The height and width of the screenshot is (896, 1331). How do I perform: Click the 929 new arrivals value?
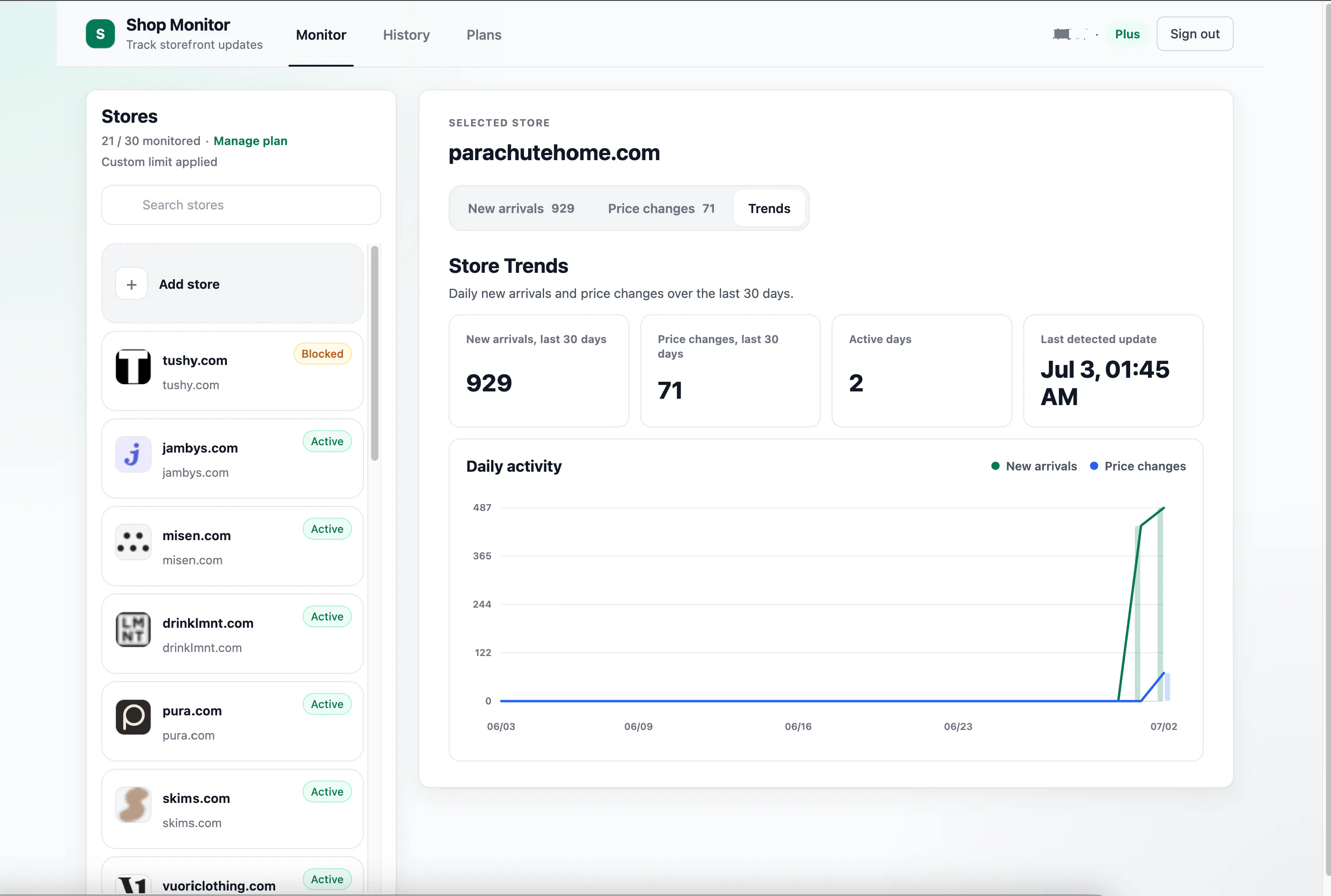point(488,382)
